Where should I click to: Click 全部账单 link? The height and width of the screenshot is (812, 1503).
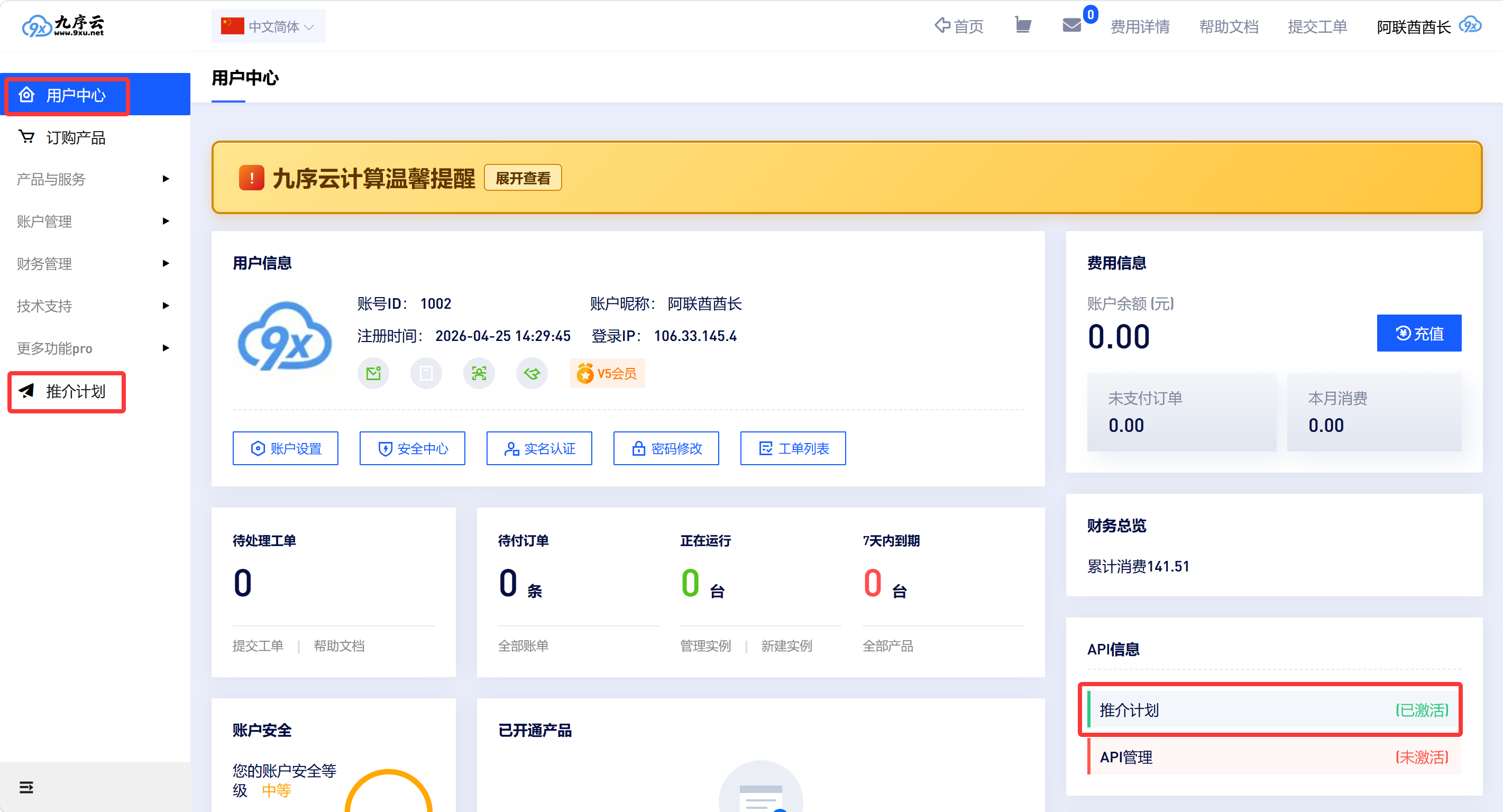point(524,646)
